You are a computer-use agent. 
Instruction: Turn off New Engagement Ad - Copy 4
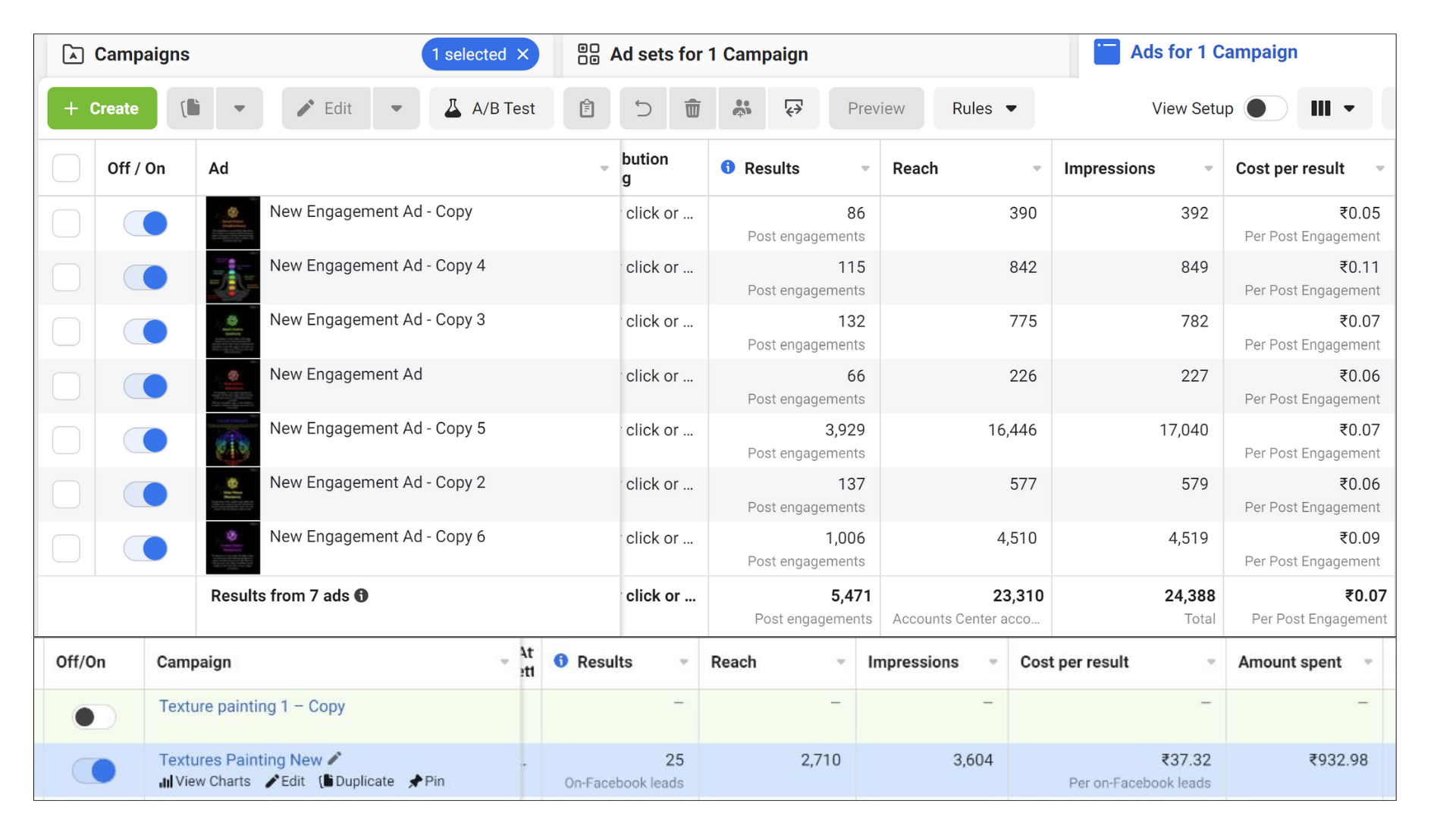pyautogui.click(x=146, y=278)
